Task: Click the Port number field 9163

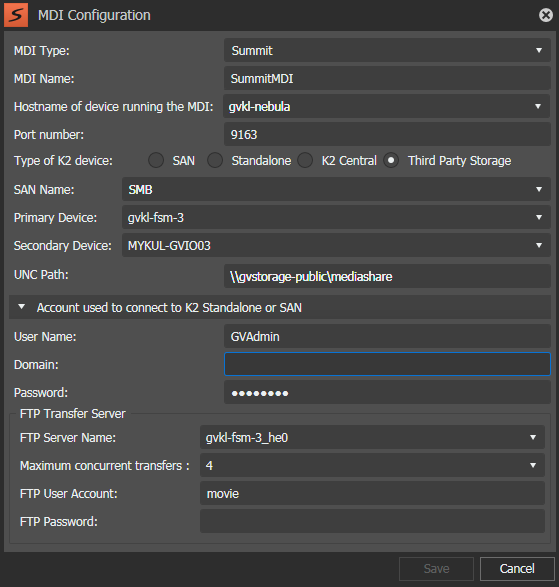Action: [x=387, y=134]
